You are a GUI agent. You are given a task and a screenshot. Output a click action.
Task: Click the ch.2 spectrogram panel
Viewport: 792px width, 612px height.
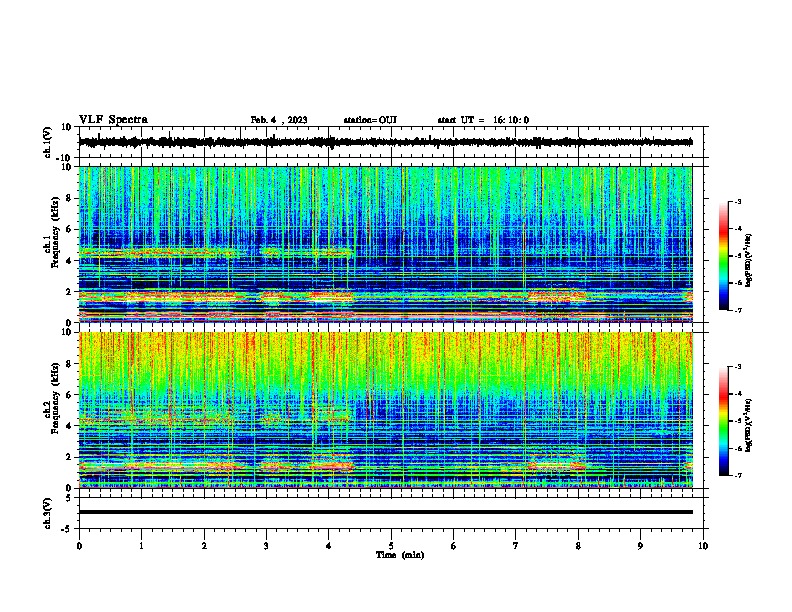[385, 410]
